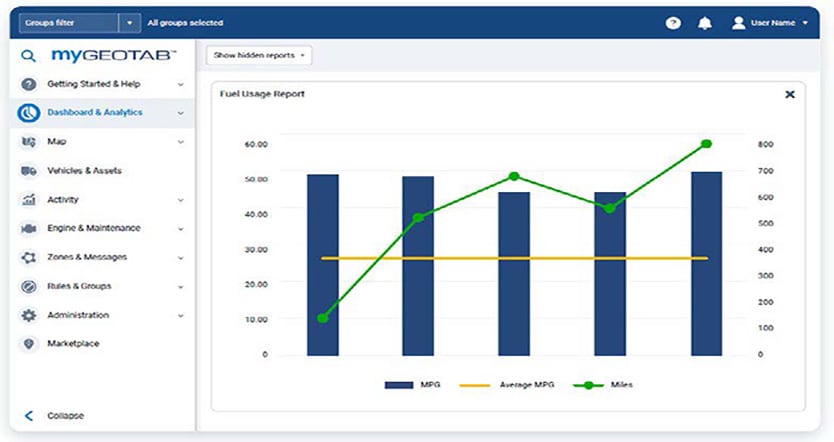Click the search magnifier icon
834x442 pixels.
coord(28,56)
